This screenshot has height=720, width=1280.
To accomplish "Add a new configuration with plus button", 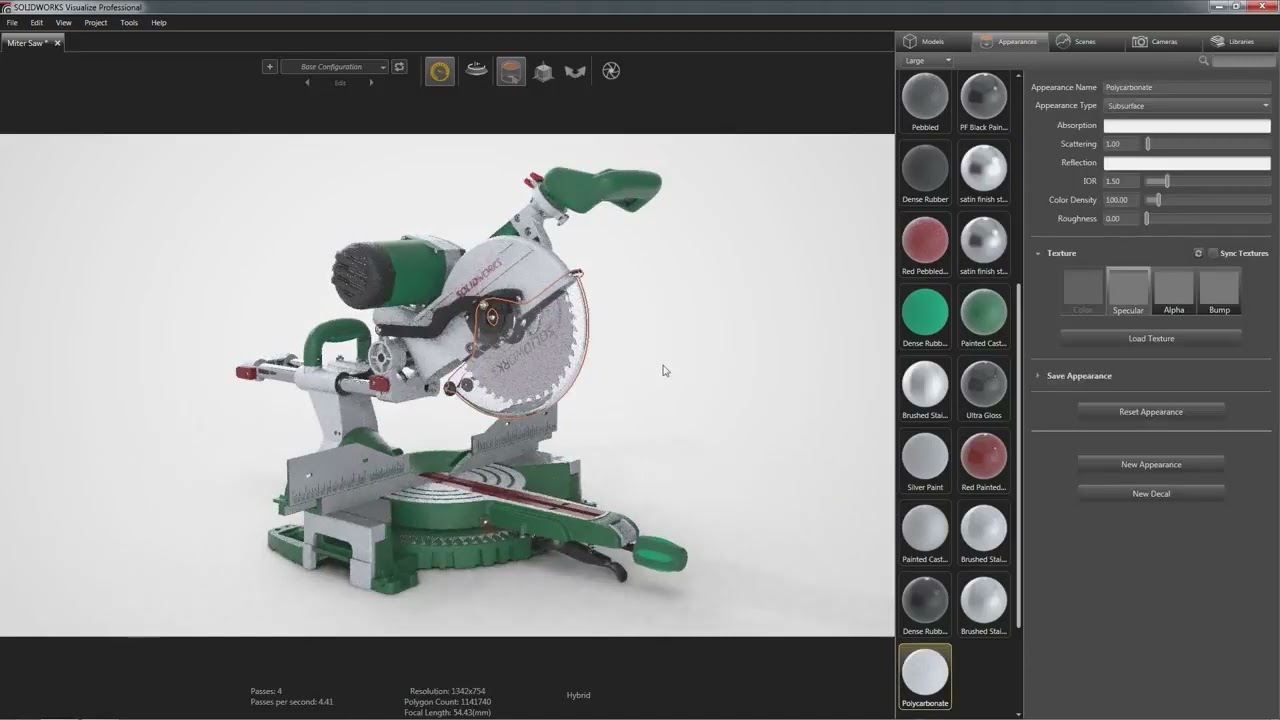I will 269,67.
